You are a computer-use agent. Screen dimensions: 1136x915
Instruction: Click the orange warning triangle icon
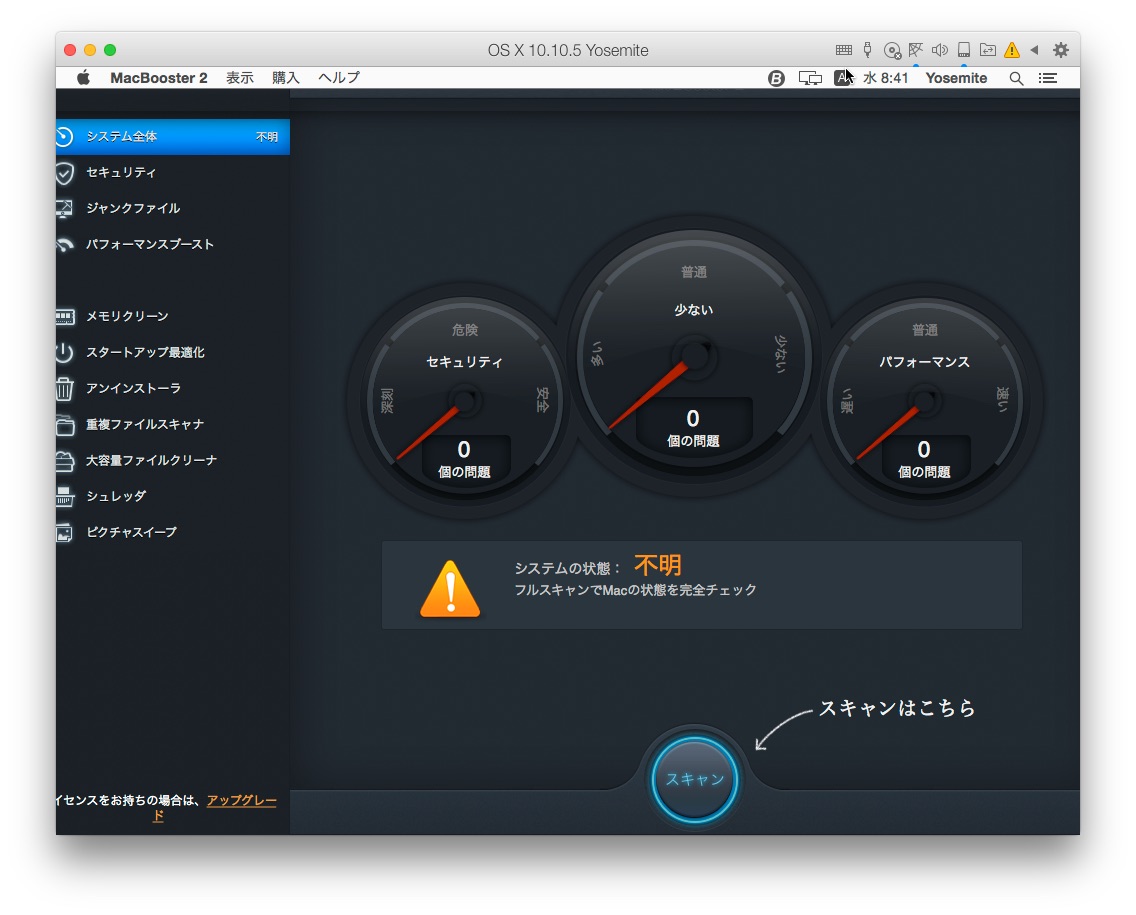pos(450,589)
